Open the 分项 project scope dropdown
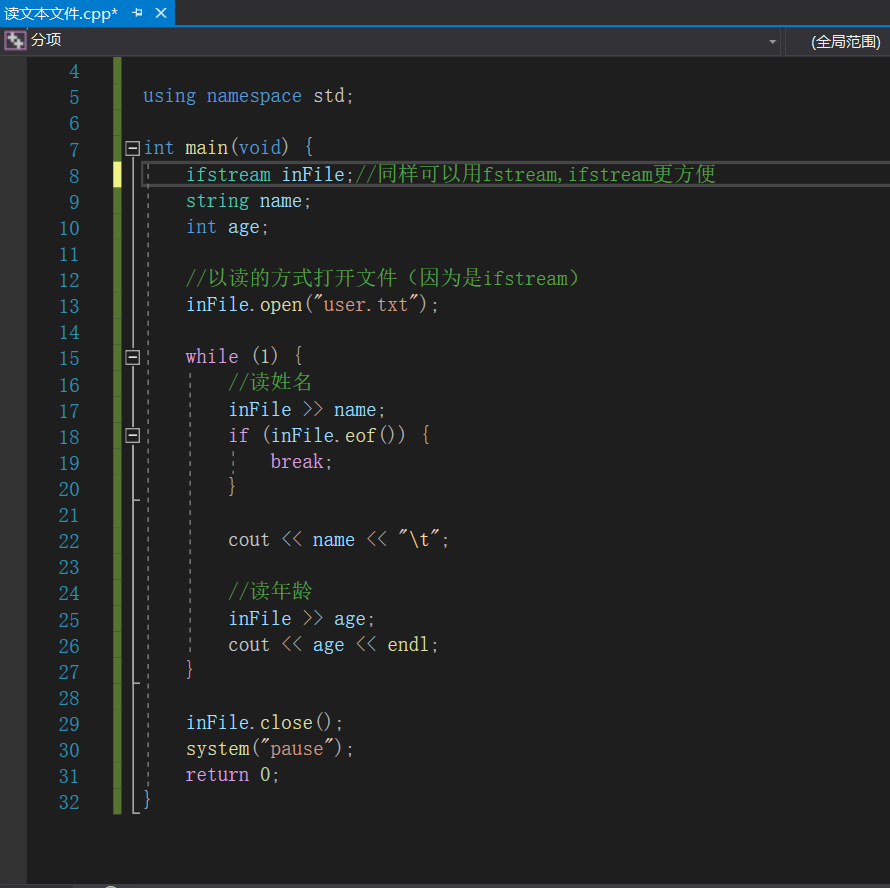The image size is (890, 888). pos(772,41)
